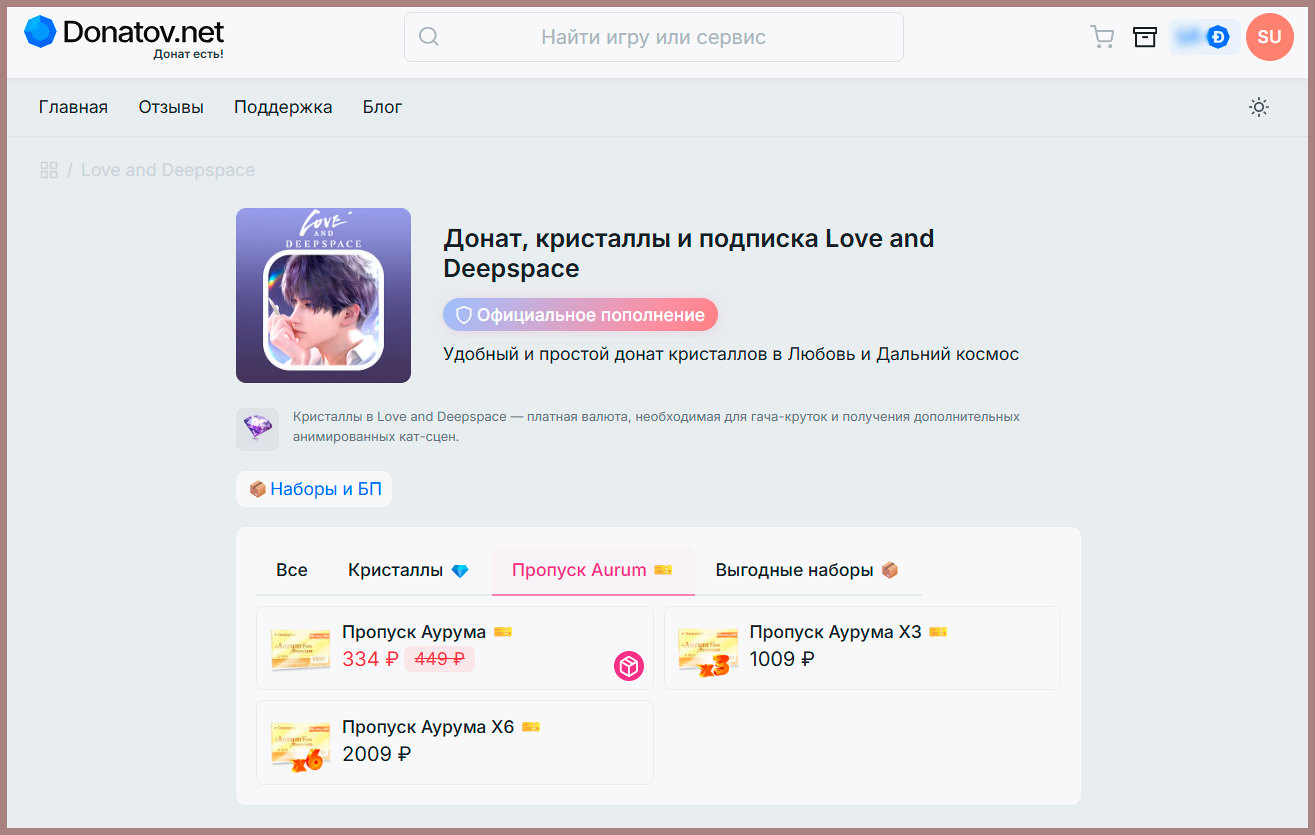Go to Главная page
This screenshot has width=1315, height=835.
point(73,107)
